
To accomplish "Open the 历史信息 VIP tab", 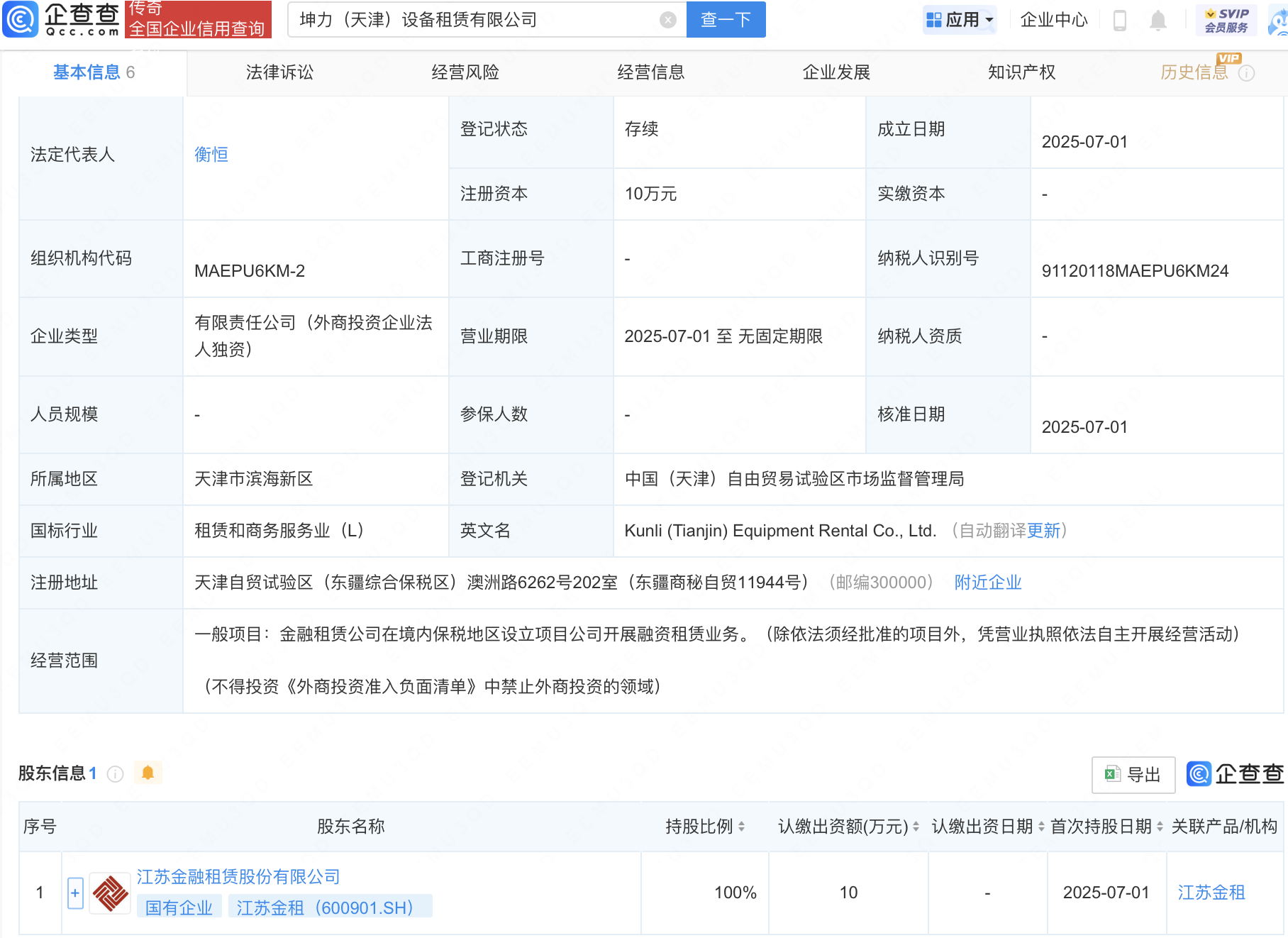I will tap(1194, 72).
